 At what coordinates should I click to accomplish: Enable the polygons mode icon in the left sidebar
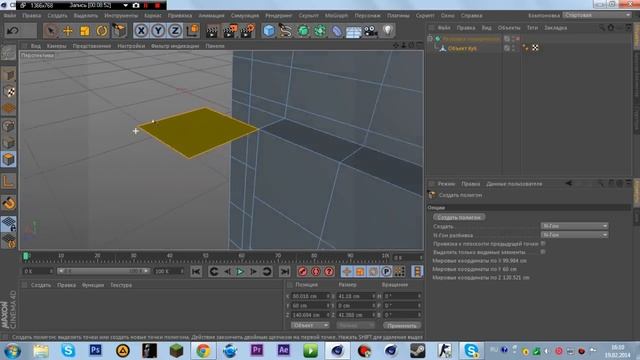[9, 160]
